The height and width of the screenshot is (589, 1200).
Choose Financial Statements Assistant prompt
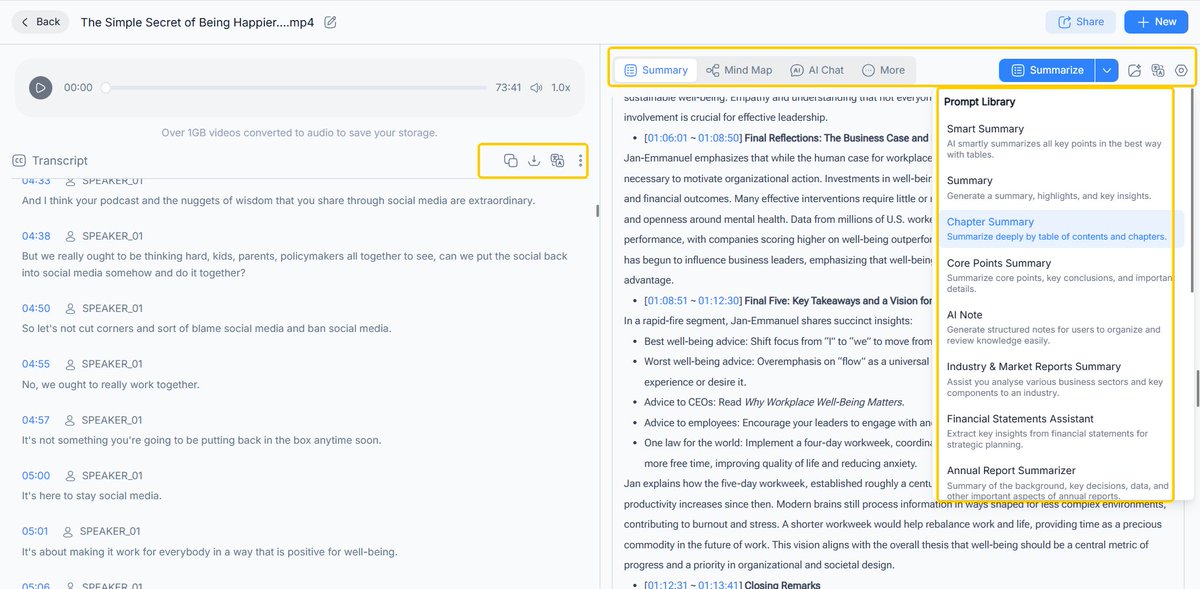pyautogui.click(x=1058, y=431)
